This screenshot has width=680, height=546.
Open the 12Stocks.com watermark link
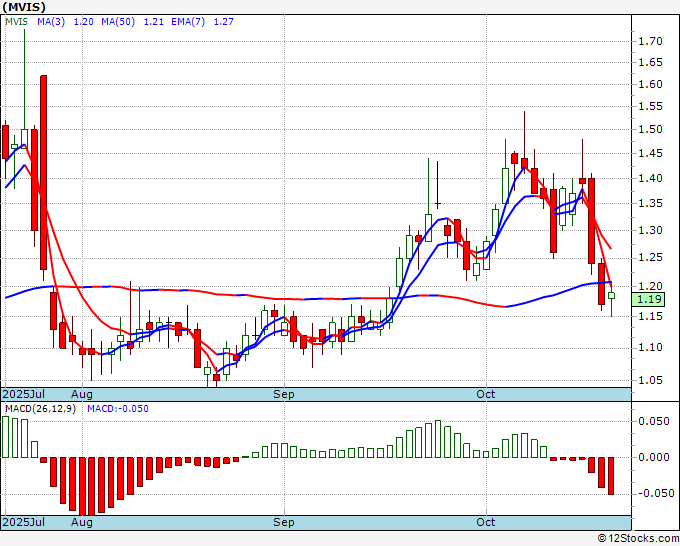click(637, 538)
